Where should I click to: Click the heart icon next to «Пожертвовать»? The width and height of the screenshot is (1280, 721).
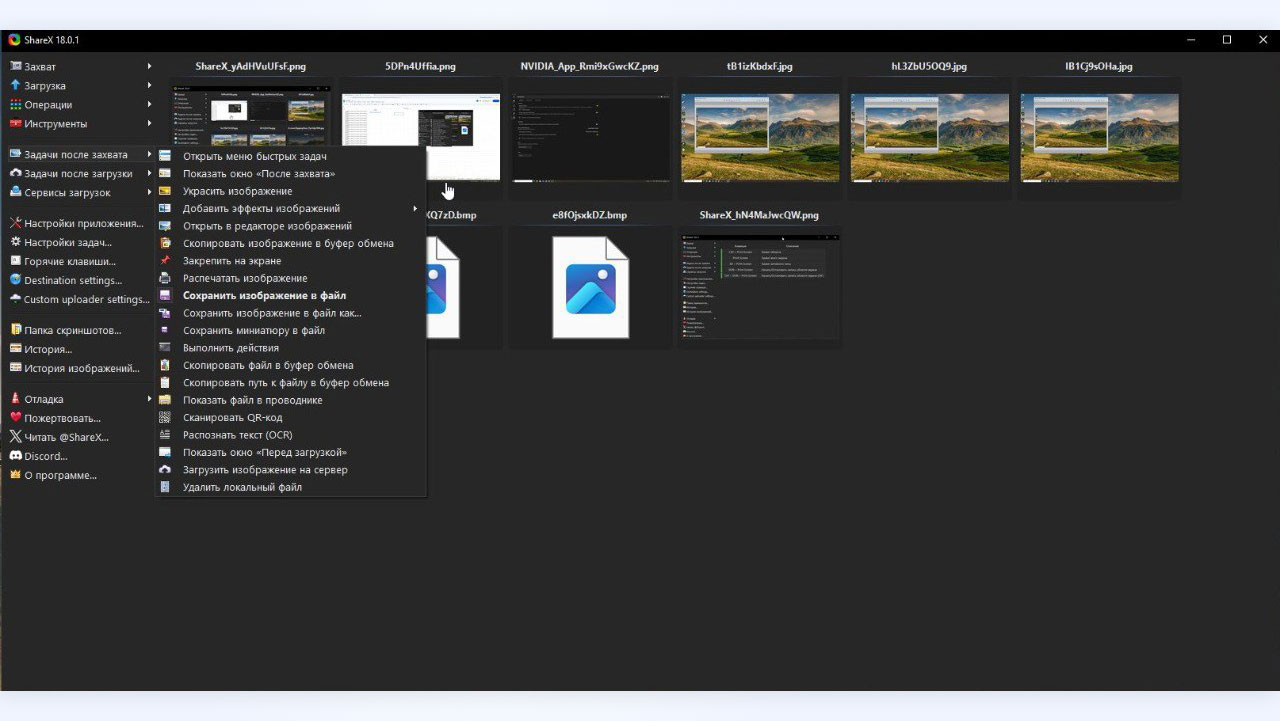tap(15, 418)
